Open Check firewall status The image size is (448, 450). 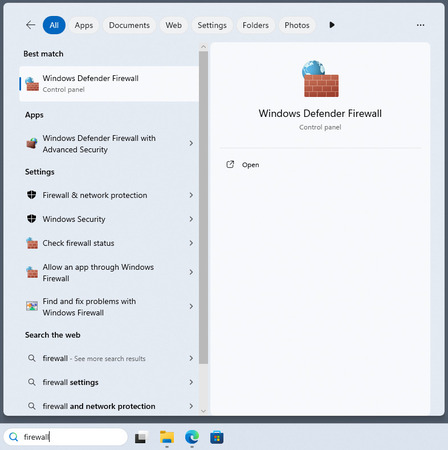[109, 243]
